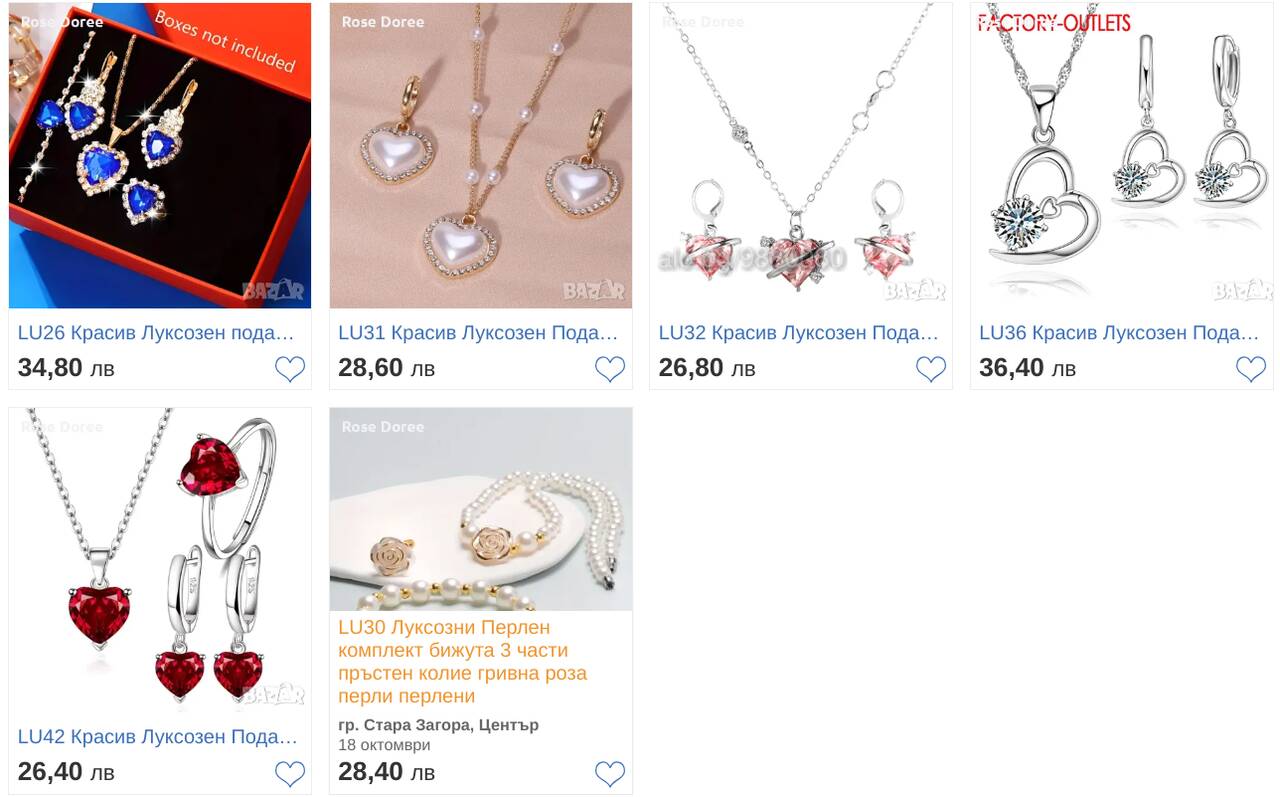Open the LU42 Красив Луксозен listing title
Viewport: 1280px width, 797px height.
158,737
